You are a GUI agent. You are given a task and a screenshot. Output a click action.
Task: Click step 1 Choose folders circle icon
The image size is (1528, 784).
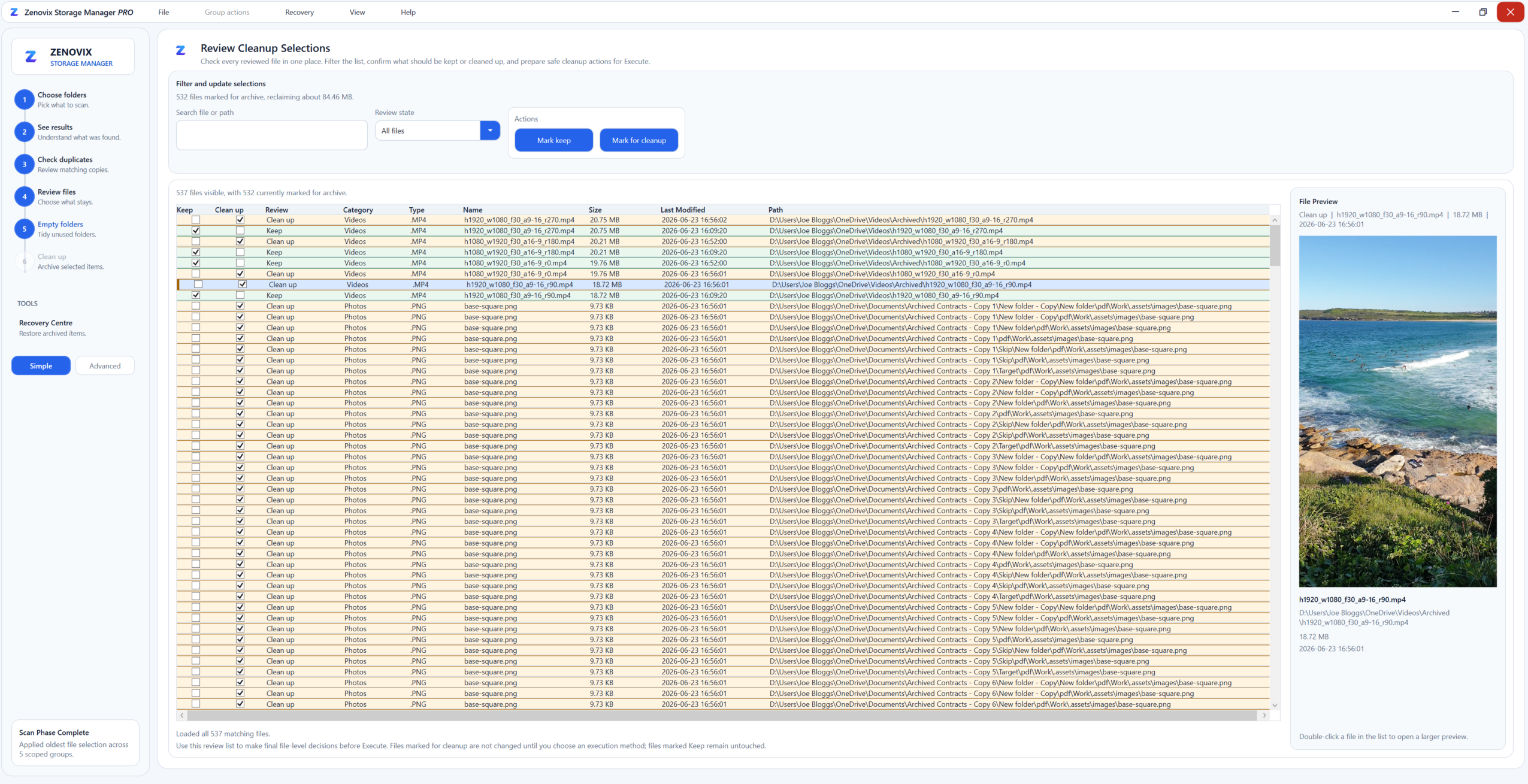tap(25, 99)
